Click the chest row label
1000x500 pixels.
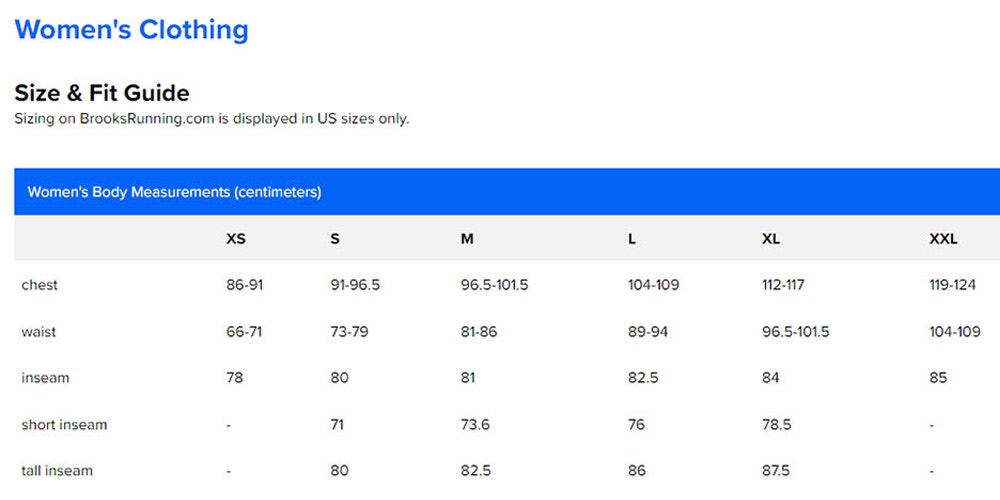[x=40, y=285]
